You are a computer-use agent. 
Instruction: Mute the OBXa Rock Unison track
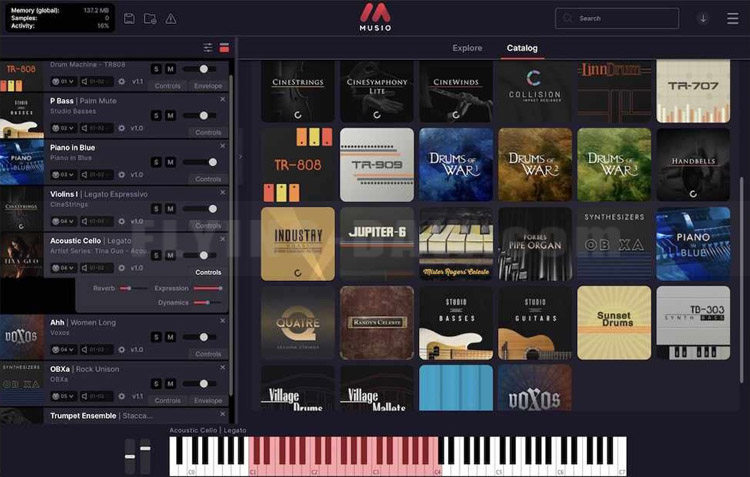click(x=170, y=383)
